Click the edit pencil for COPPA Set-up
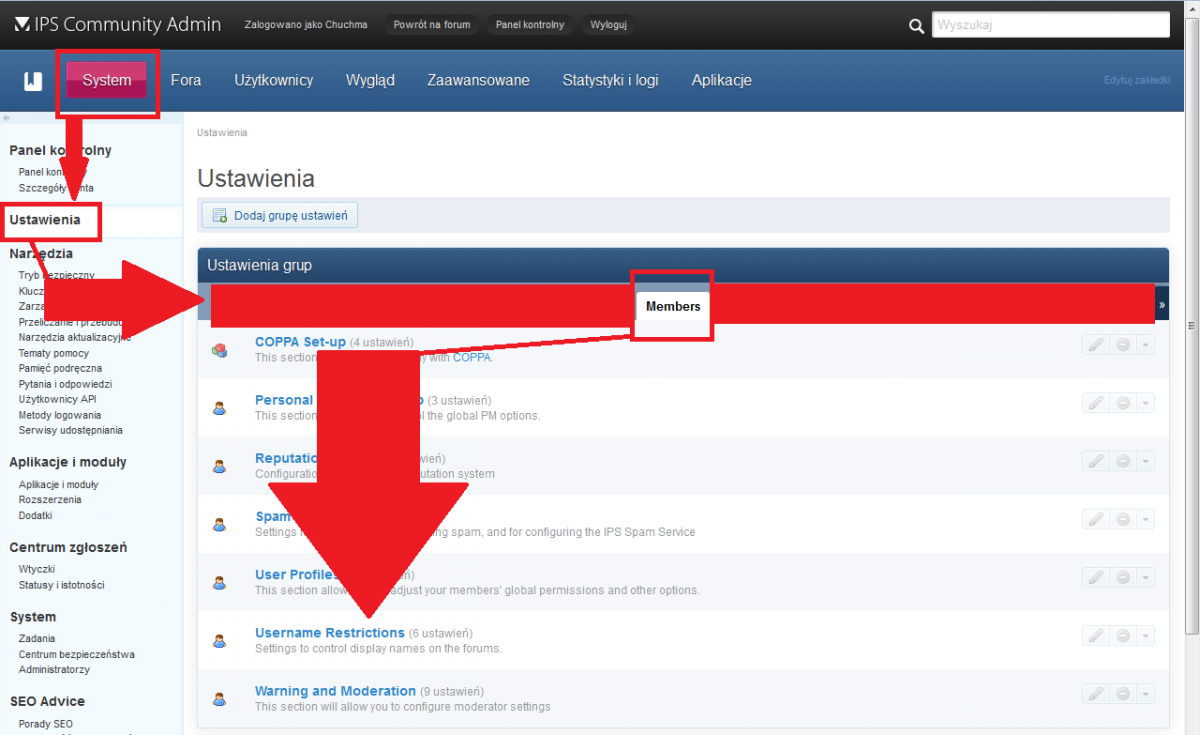 [1096, 346]
